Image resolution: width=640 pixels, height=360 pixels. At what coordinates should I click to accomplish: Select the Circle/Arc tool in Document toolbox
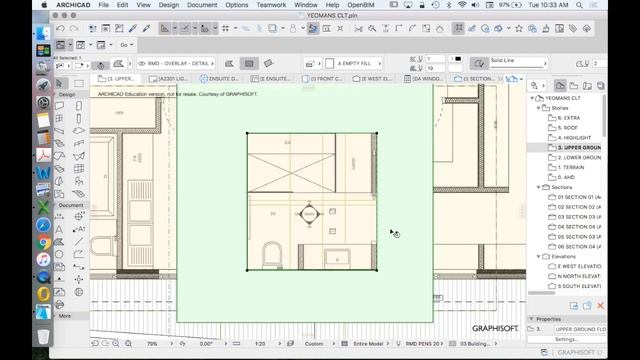pyautogui.click(x=60, y=254)
